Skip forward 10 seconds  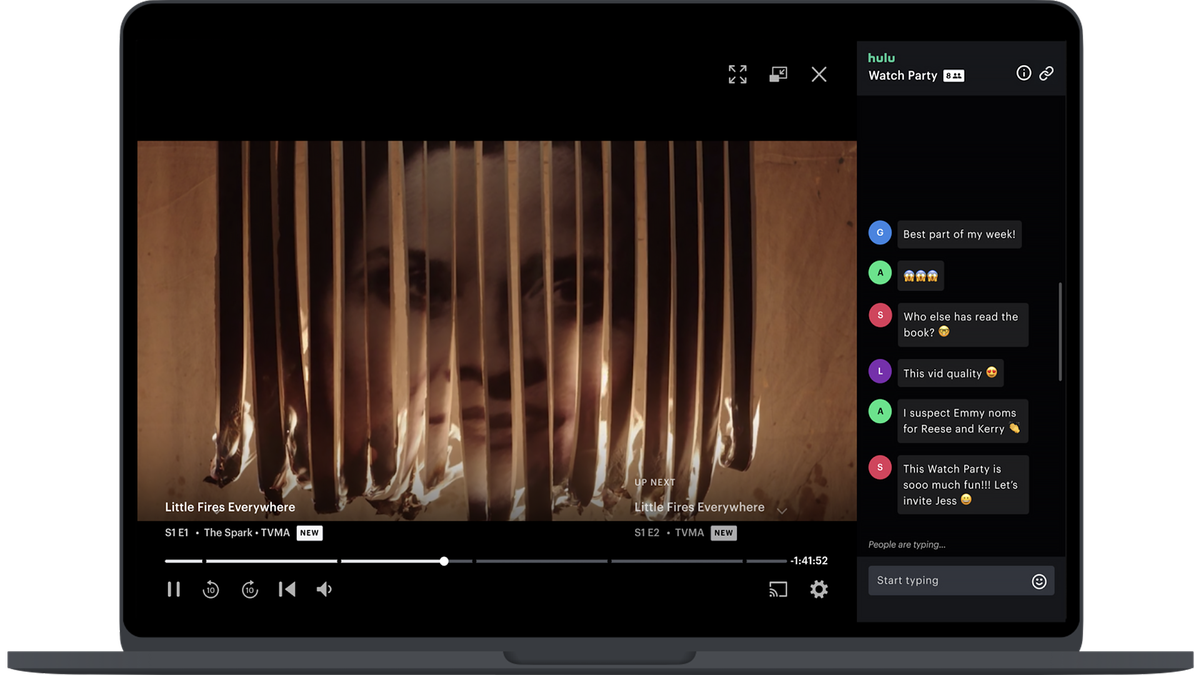pyautogui.click(x=249, y=589)
